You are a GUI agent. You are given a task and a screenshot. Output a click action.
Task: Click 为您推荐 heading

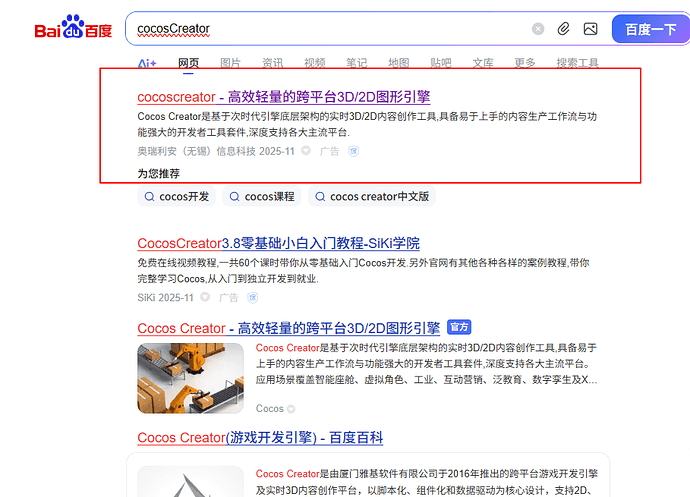158,173
